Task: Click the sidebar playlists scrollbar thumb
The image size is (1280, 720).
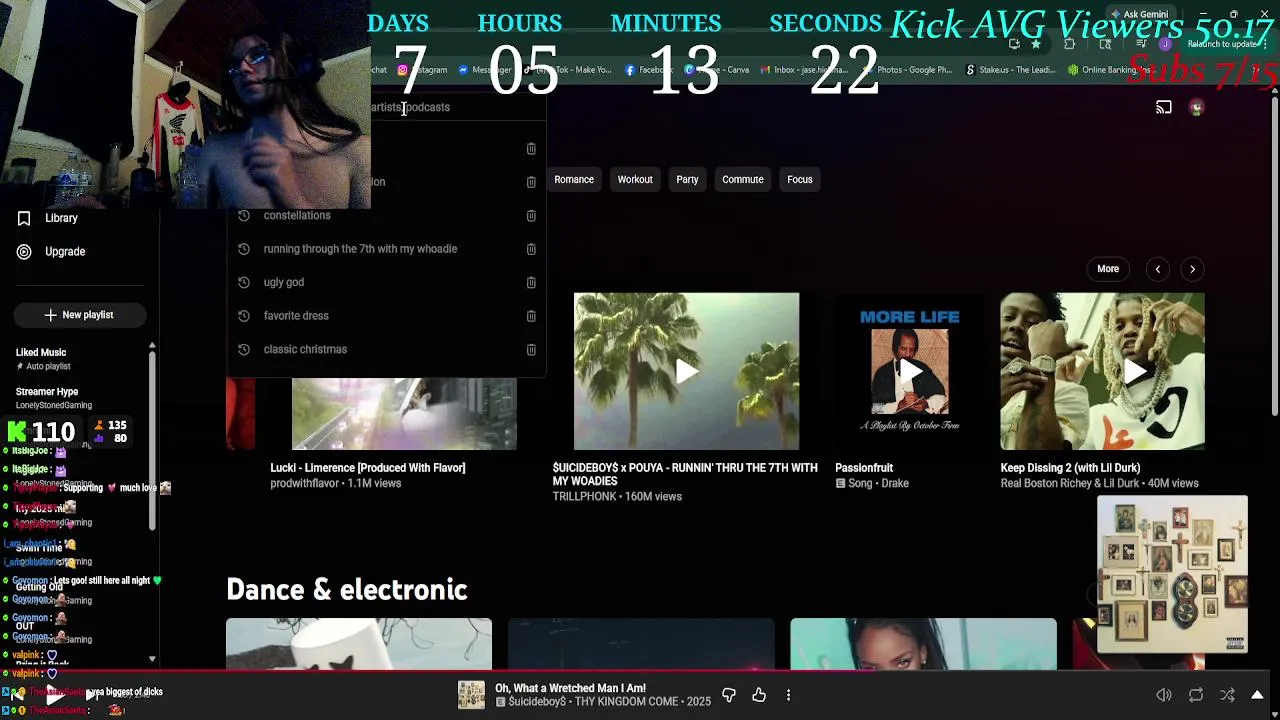Action: [x=152, y=440]
